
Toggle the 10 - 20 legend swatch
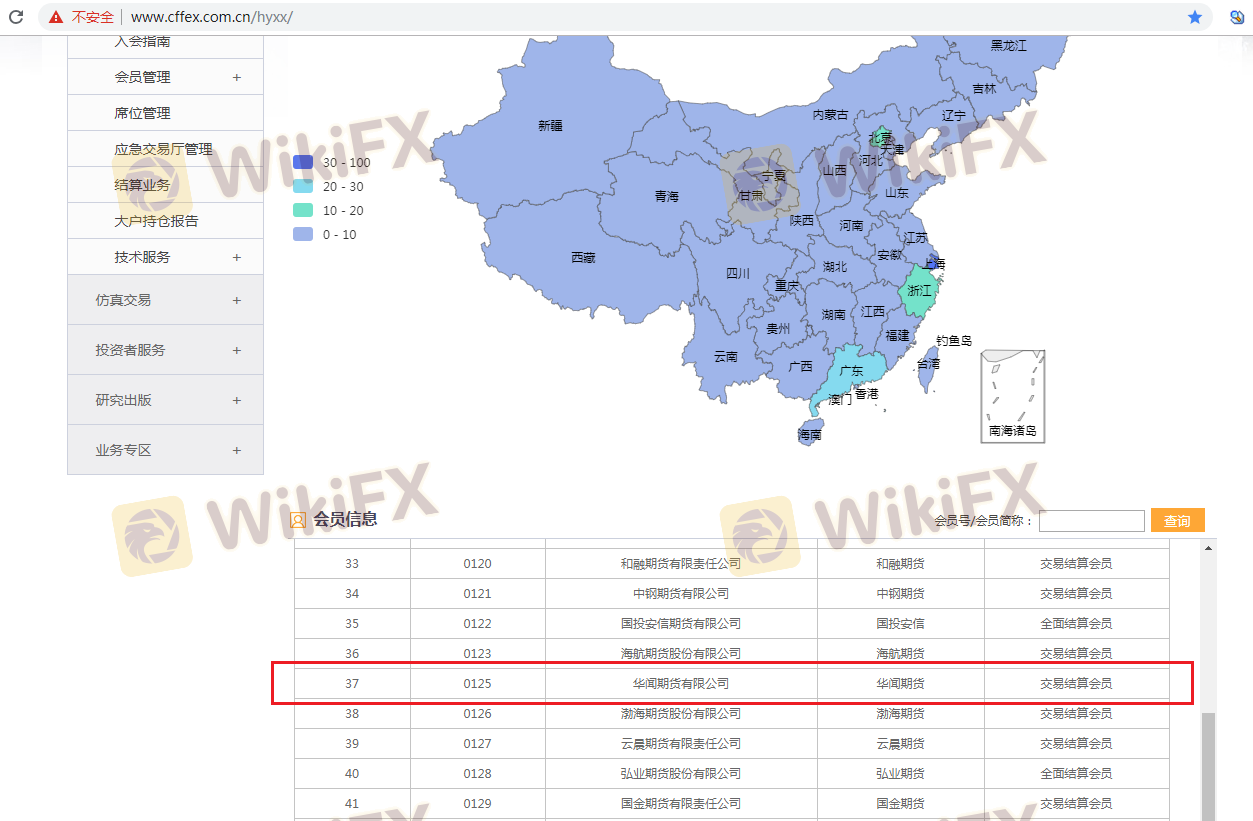pyautogui.click(x=303, y=210)
